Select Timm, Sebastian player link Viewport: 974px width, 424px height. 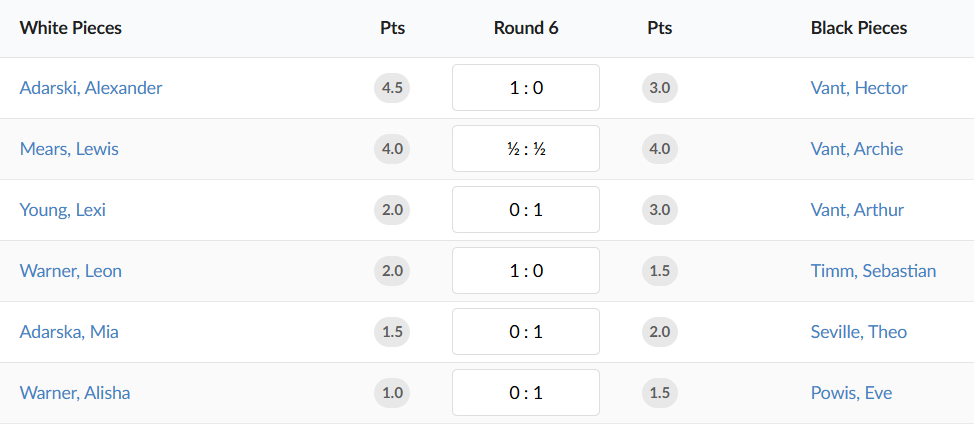873,271
